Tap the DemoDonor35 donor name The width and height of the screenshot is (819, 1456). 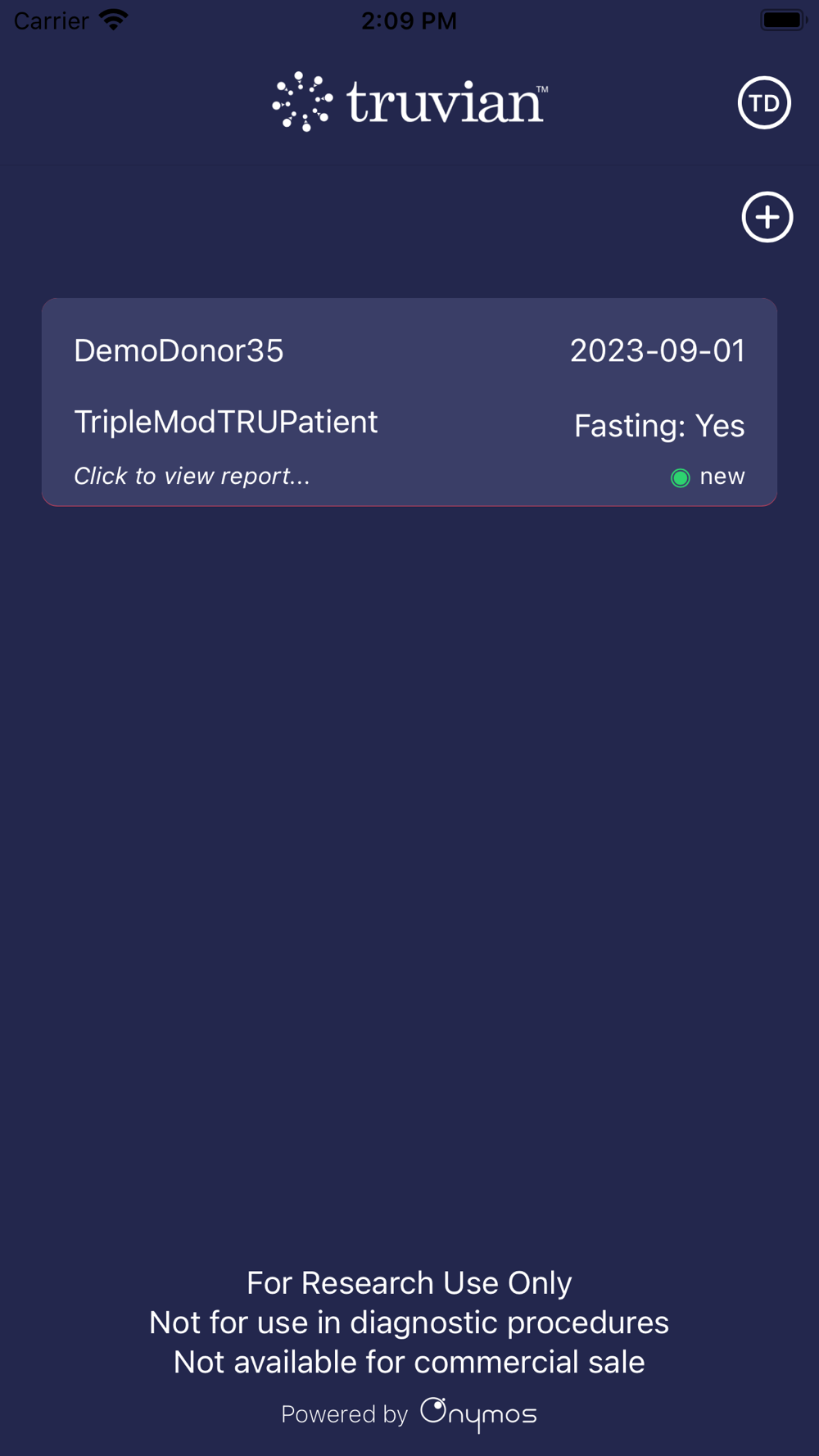pyautogui.click(x=179, y=350)
